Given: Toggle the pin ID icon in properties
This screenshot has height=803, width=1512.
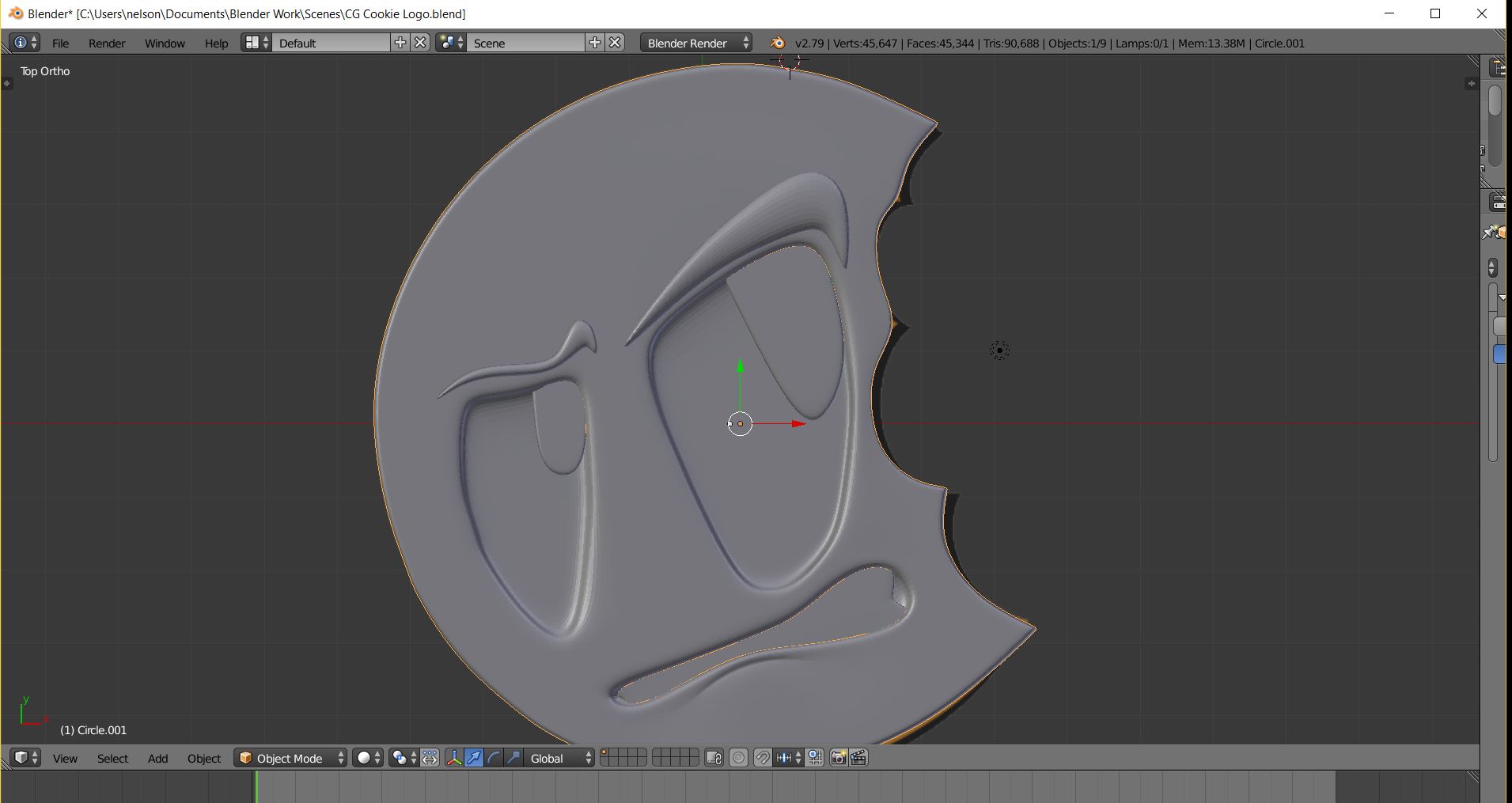Looking at the screenshot, I should click(x=1489, y=233).
